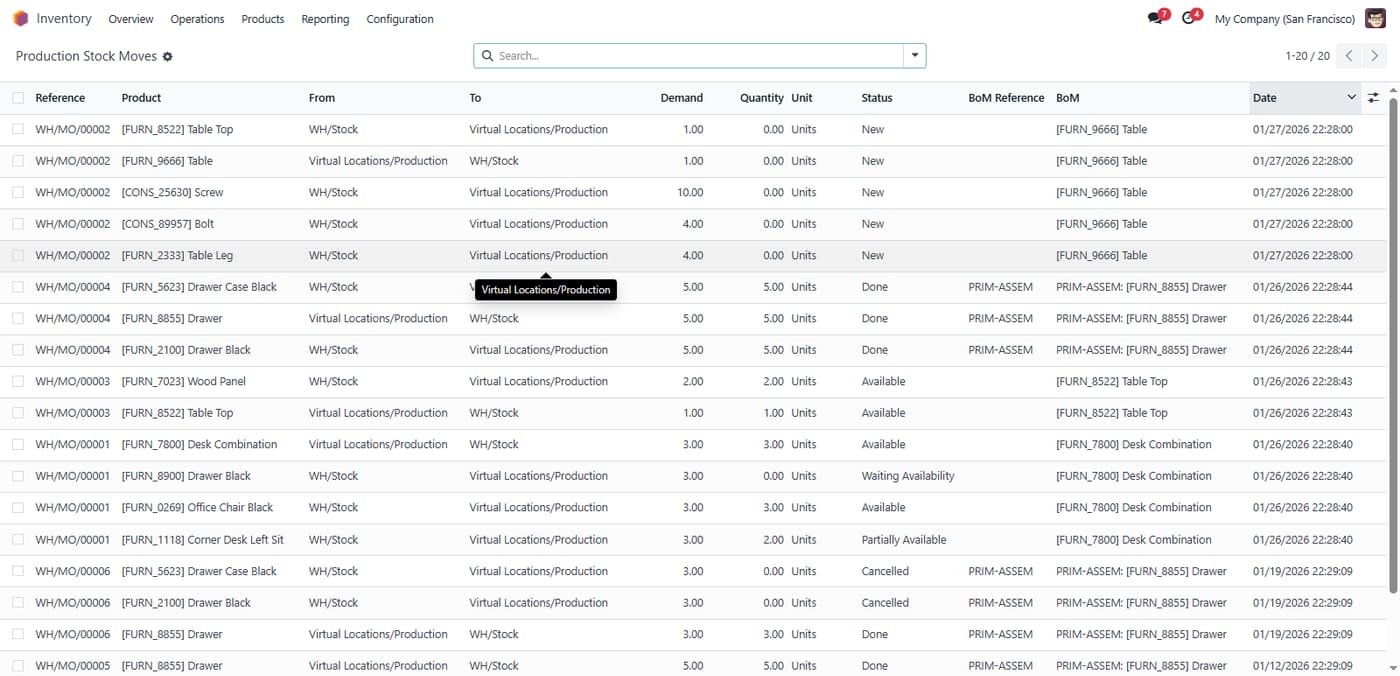Open the Inventory app home icon
This screenshot has width=1400, height=676.
20,19
